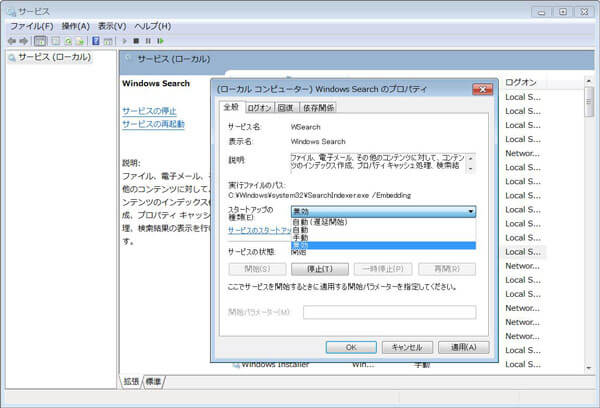The image size is (600, 408).
Task: Click the キャンセル button
Action: click(407, 348)
